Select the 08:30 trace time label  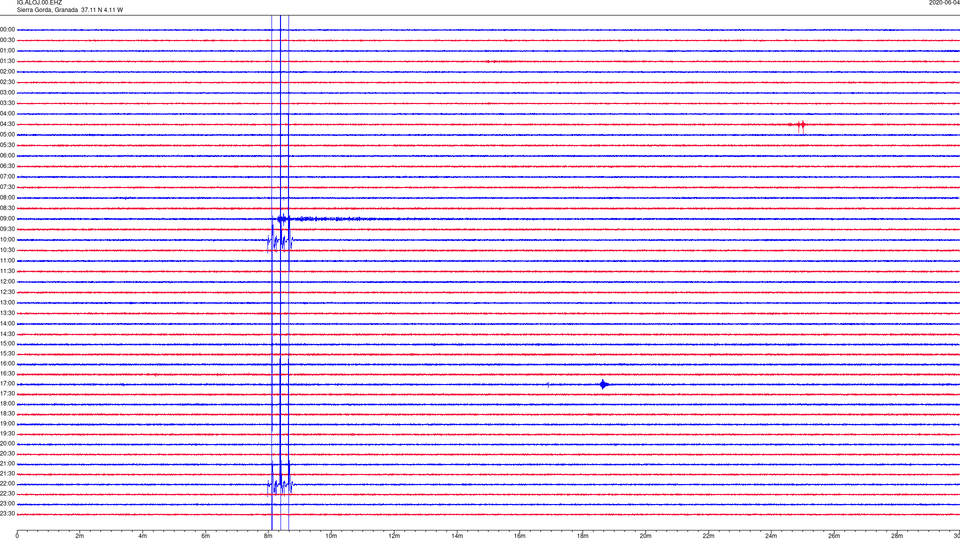8,208
